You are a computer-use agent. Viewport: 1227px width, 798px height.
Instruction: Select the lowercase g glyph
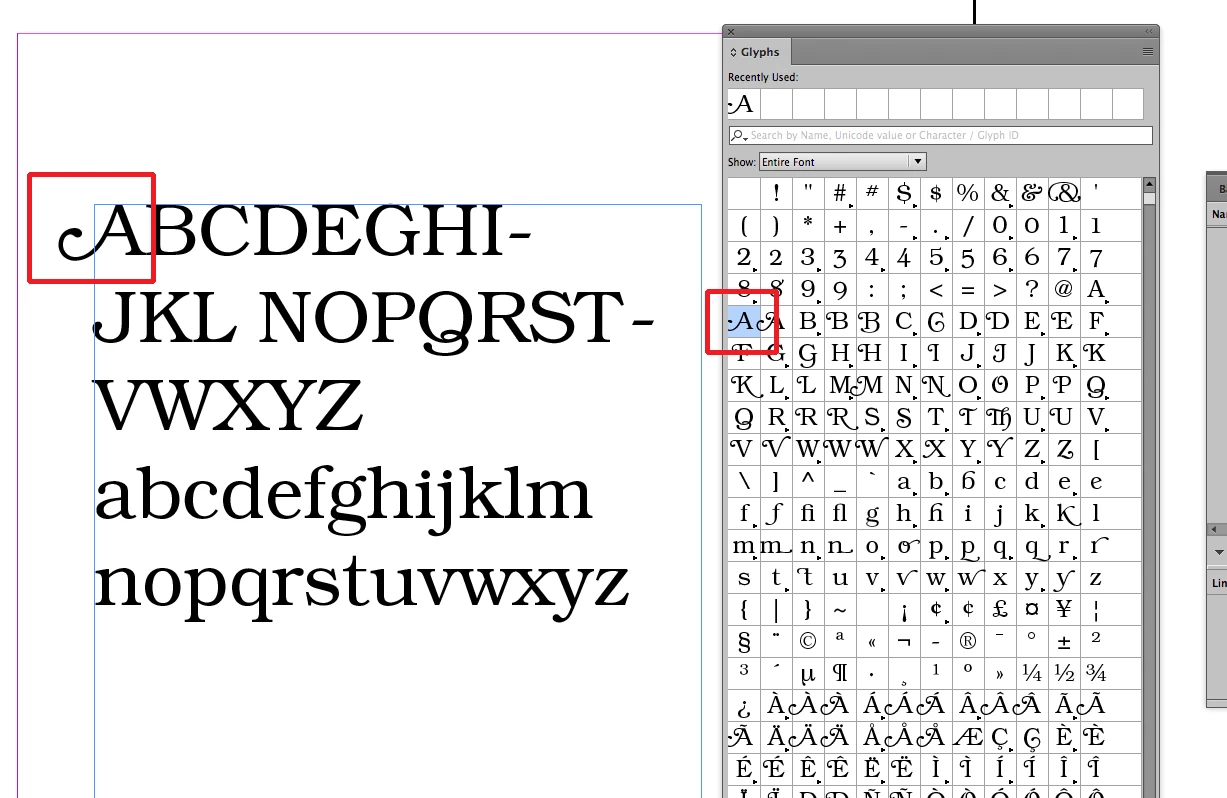871,514
